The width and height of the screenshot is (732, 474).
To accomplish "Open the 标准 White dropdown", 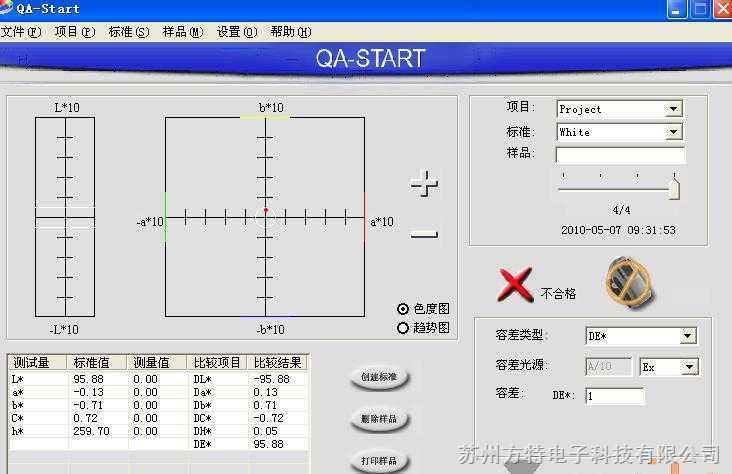I will tap(673, 132).
